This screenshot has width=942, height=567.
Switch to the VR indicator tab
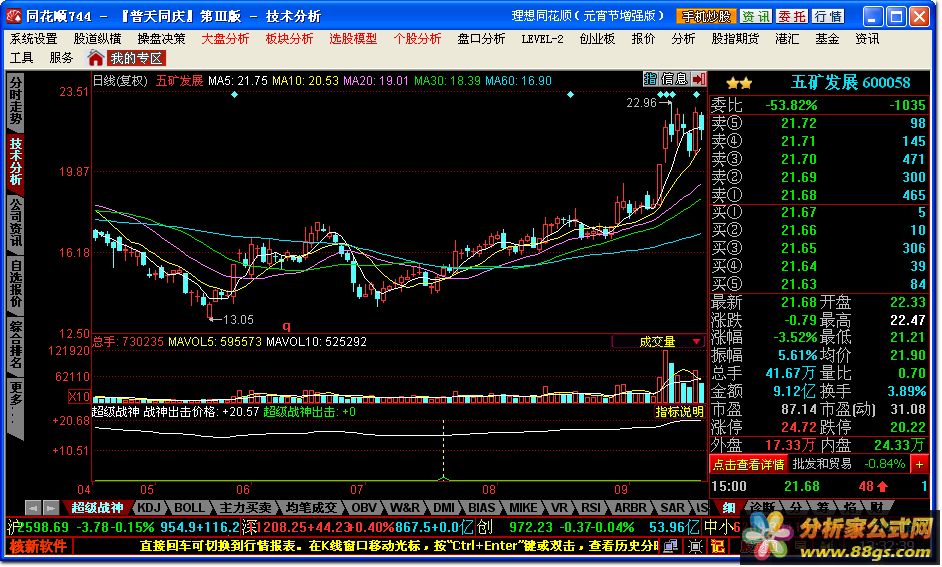[559, 508]
